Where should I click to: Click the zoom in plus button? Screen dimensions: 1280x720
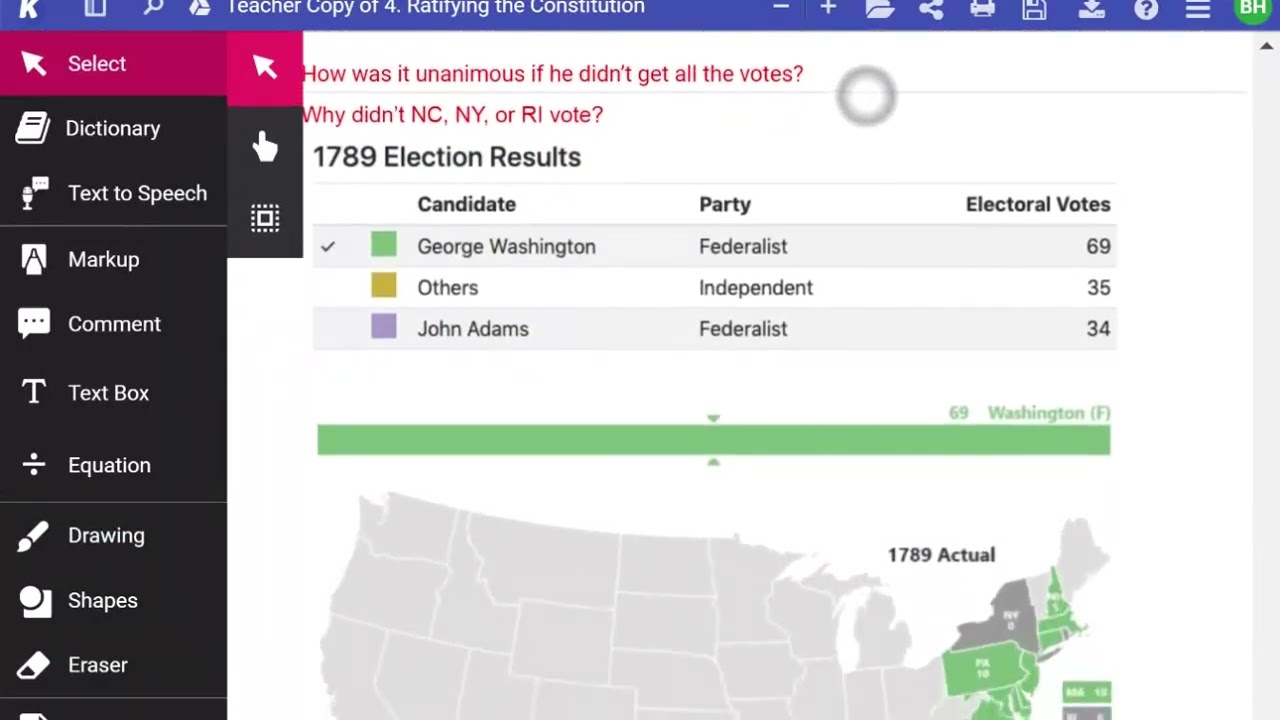(x=828, y=8)
